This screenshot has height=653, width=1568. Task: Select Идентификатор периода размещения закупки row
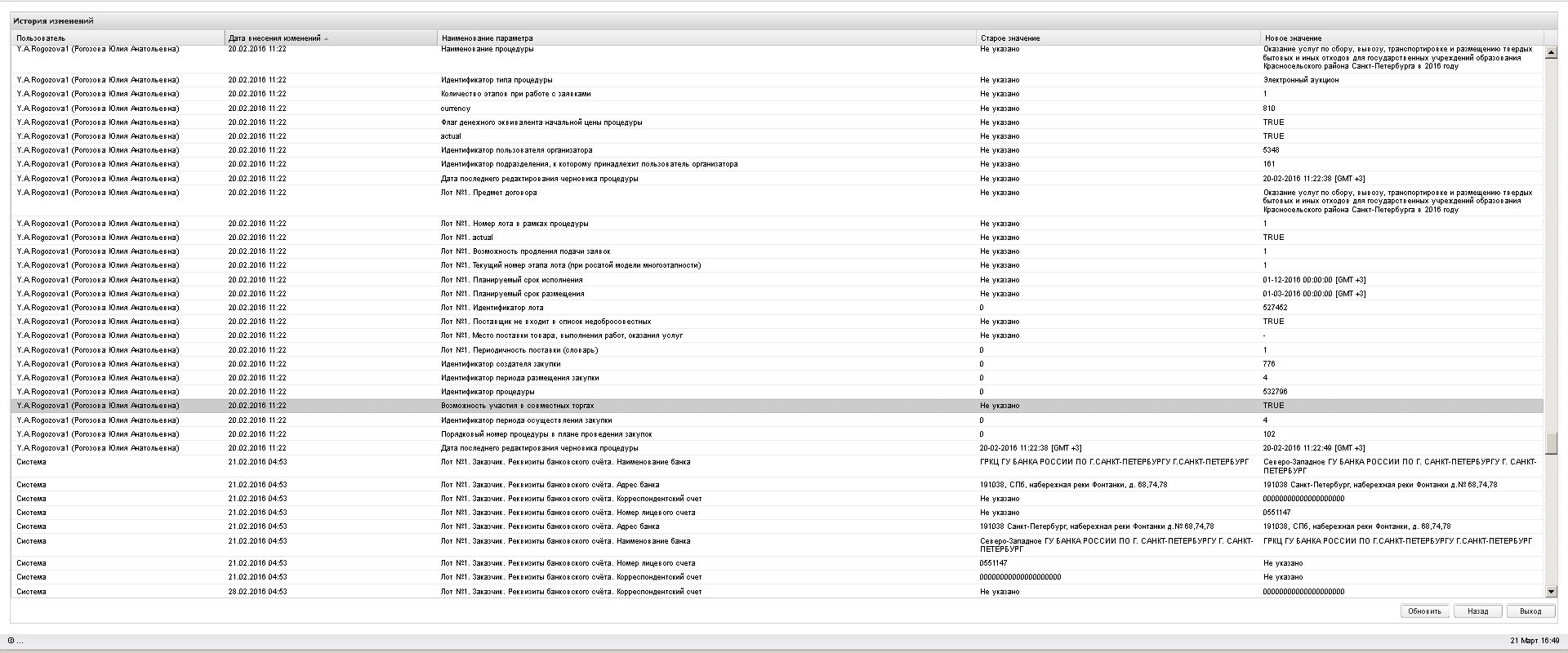click(x=777, y=378)
